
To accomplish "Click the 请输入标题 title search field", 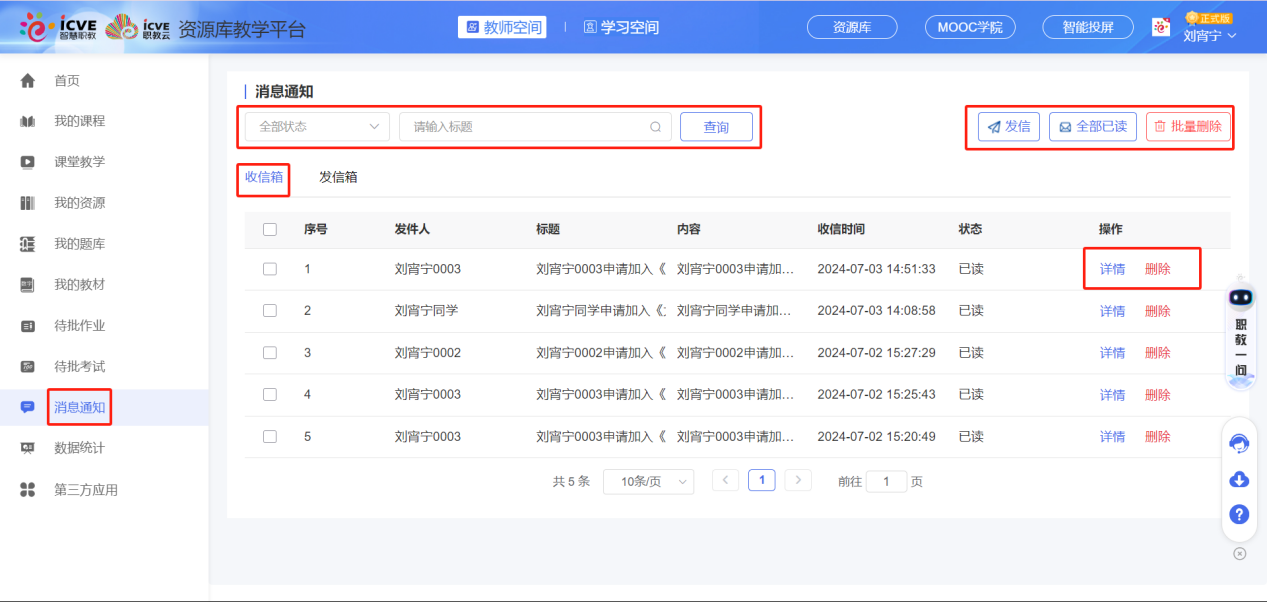I will click(535, 126).
